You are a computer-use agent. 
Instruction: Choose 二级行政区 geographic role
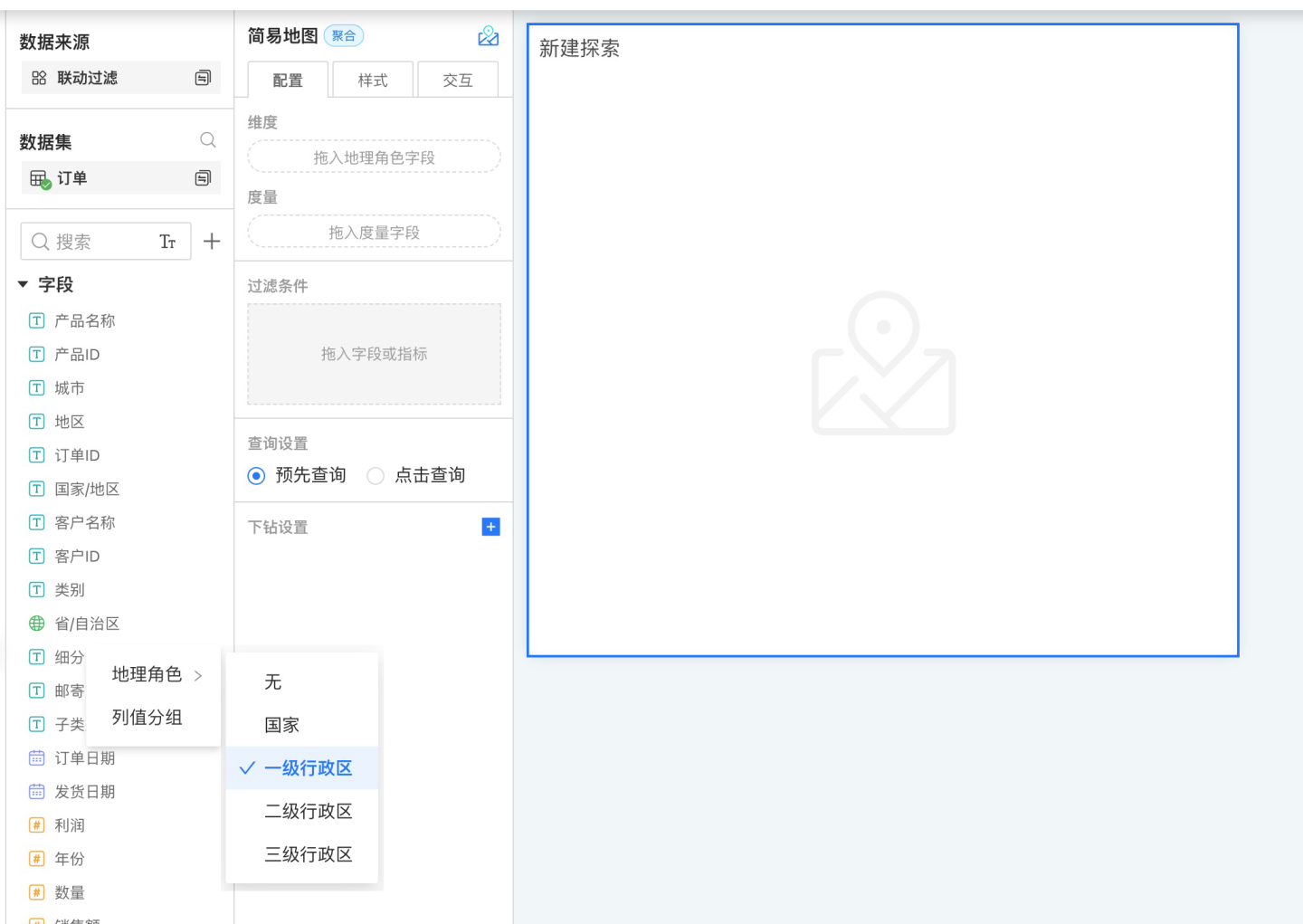click(x=308, y=812)
